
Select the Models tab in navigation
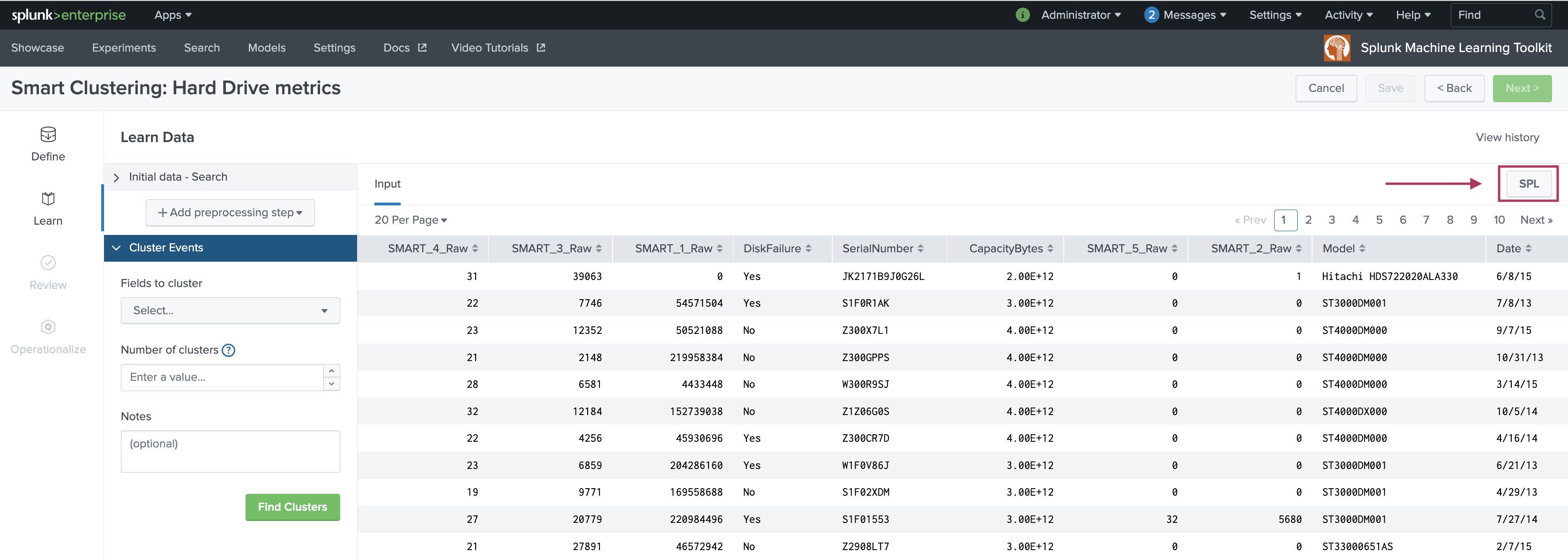[266, 47]
